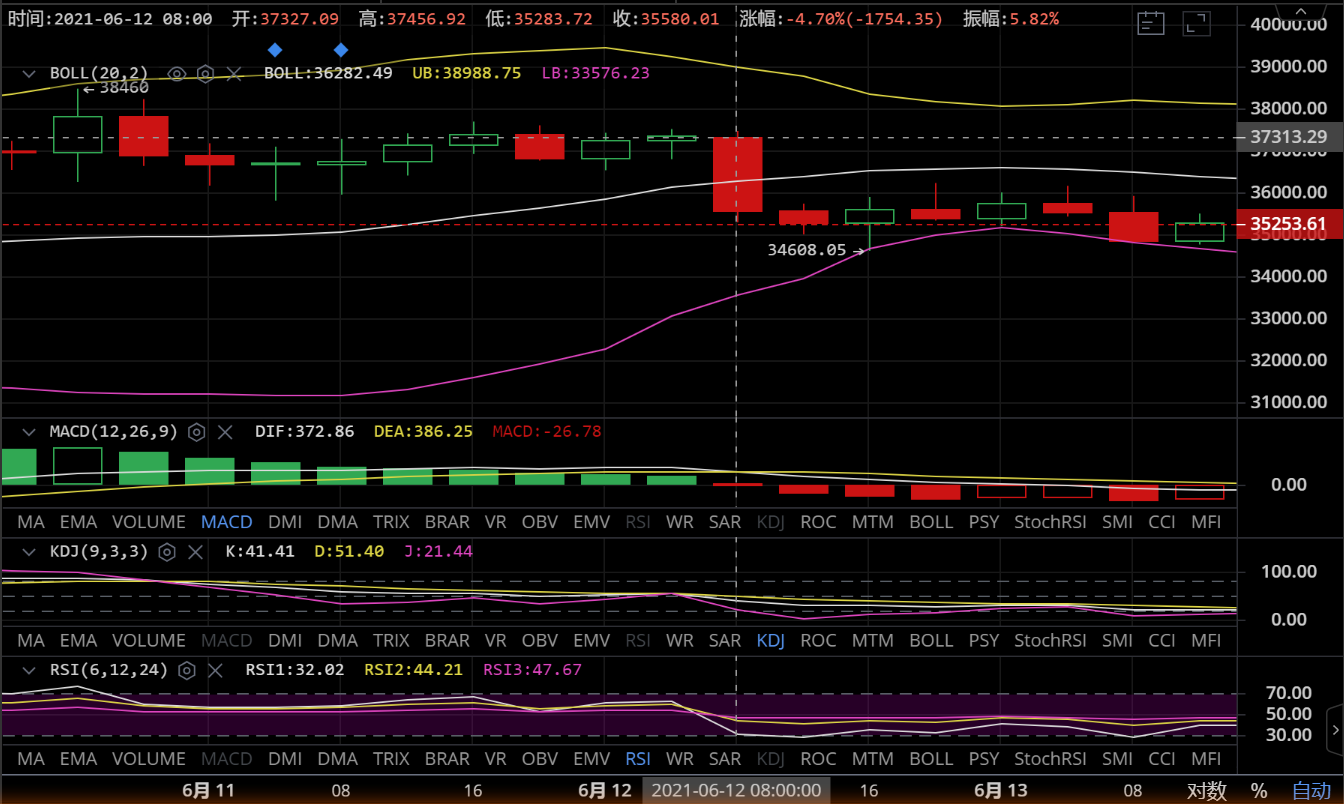1344x804 pixels.
Task: Click the crosshair price label 37313.29
Action: tap(1290, 137)
